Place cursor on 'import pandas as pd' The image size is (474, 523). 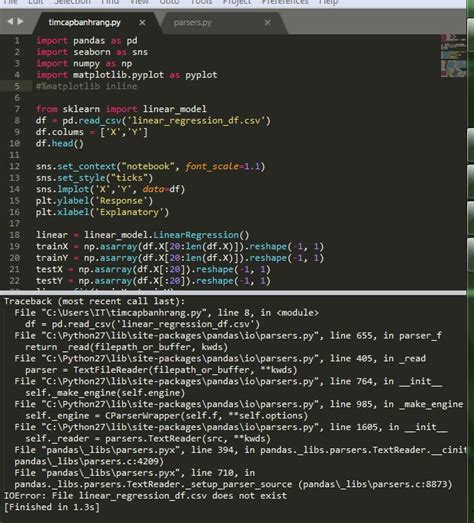pyautogui.click(x=87, y=41)
